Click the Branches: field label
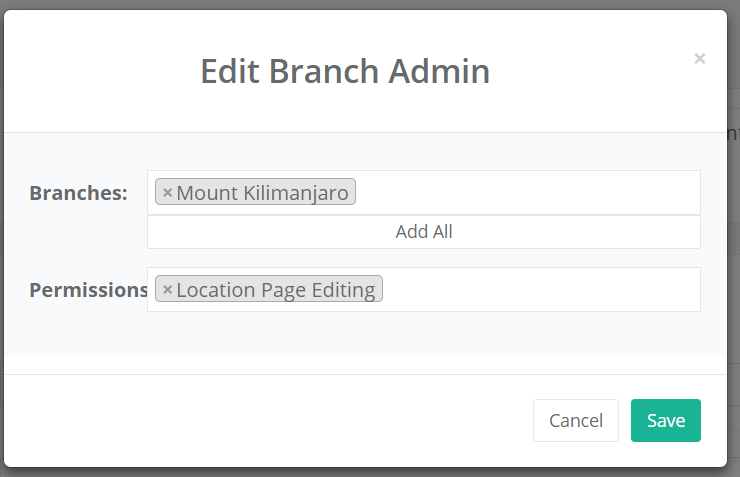Image resolution: width=740 pixels, height=477 pixels. (x=78, y=193)
